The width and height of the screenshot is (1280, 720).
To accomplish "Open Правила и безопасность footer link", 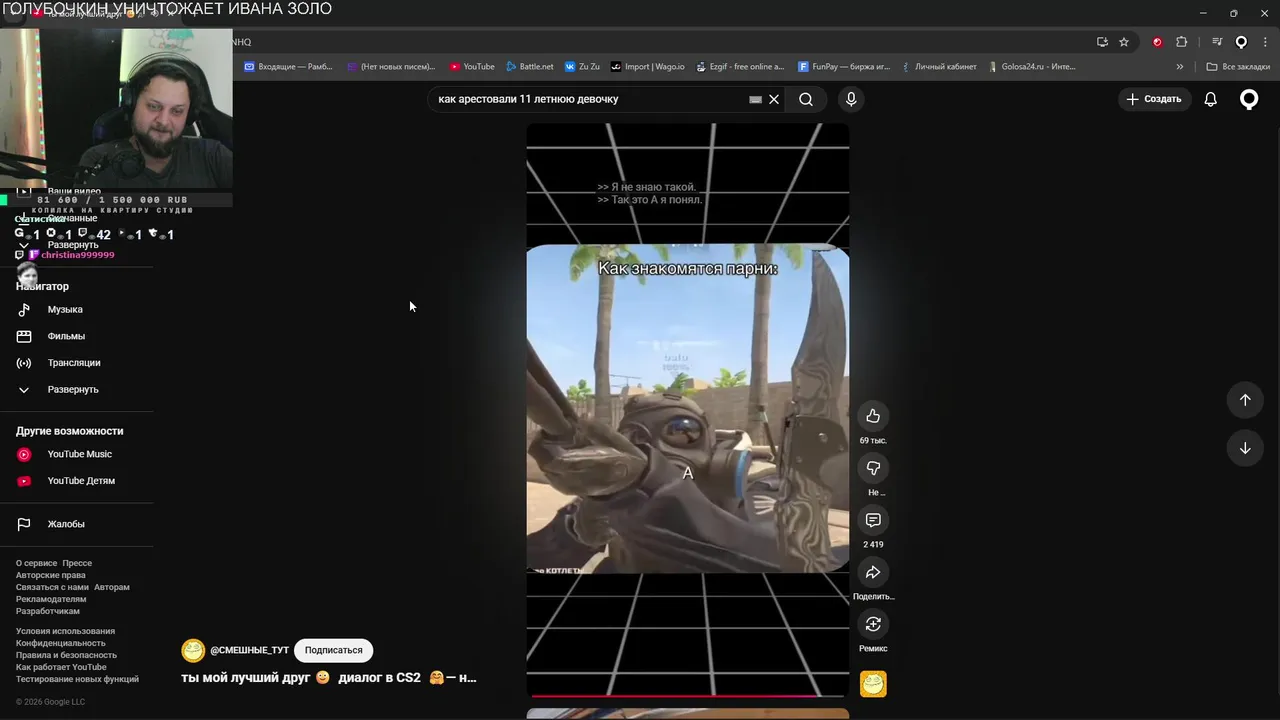I will point(66,655).
